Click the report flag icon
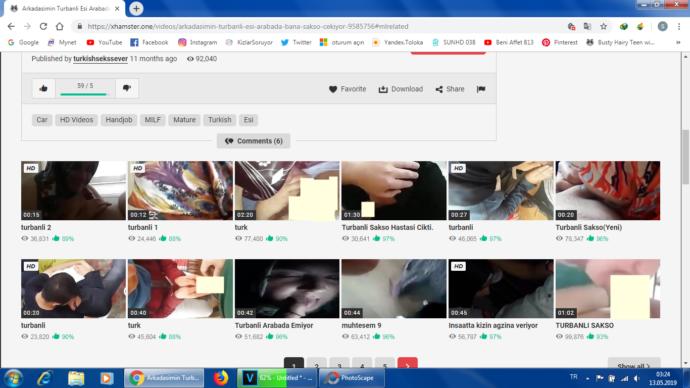Screen dimensions: 690x388 click(481, 89)
